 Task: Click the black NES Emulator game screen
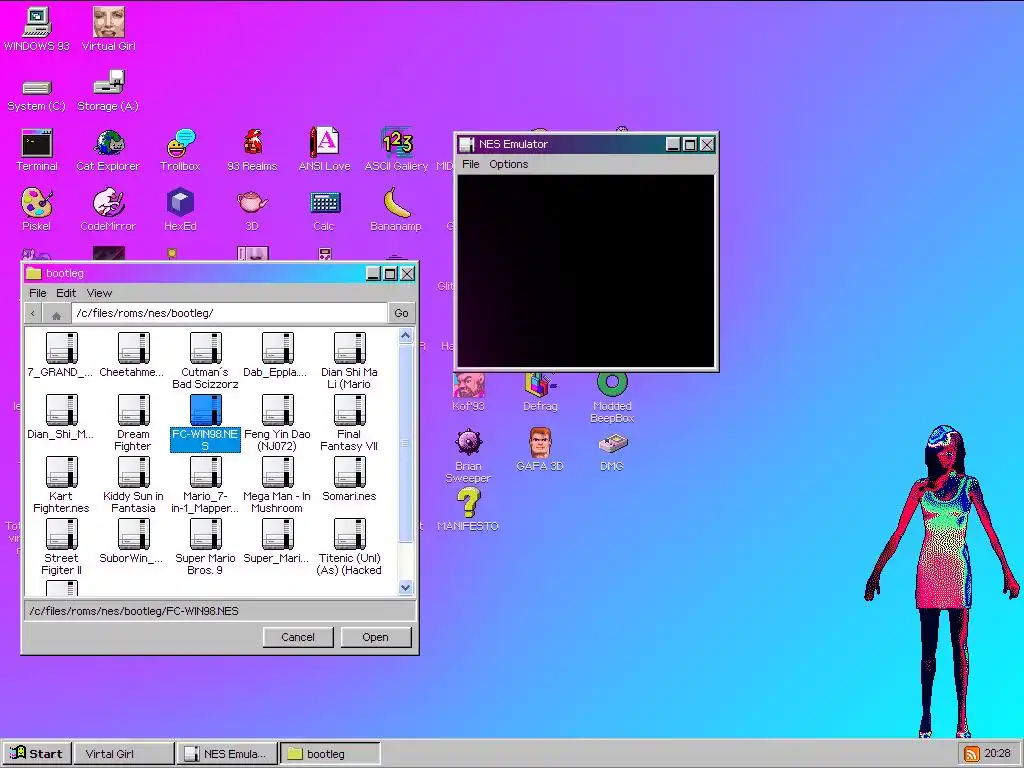point(586,271)
